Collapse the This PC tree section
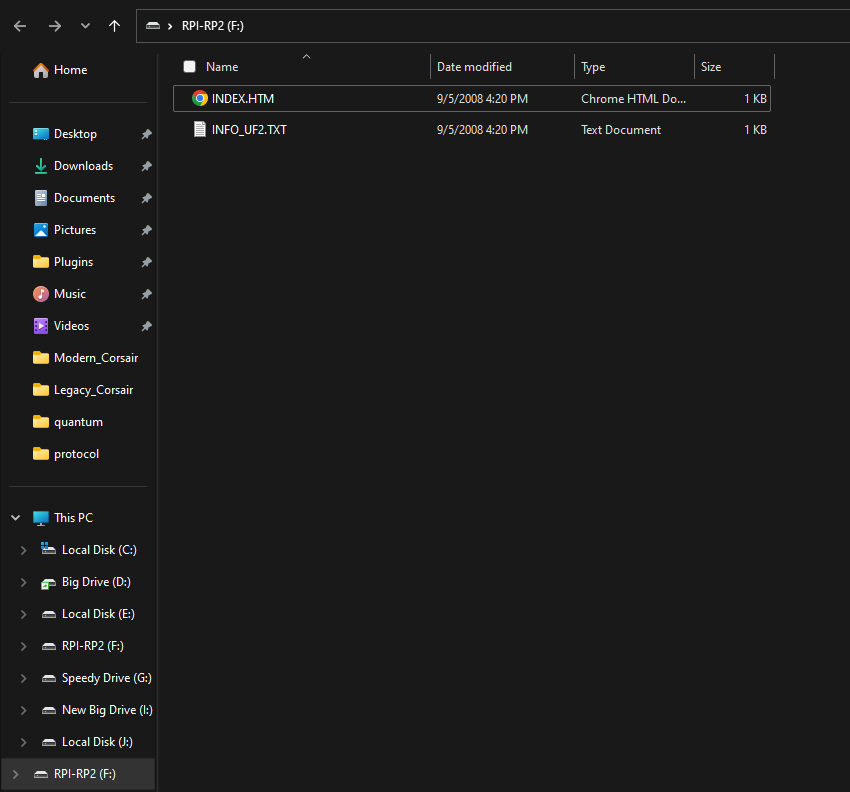Image resolution: width=850 pixels, height=792 pixels. pyautogui.click(x=15, y=518)
